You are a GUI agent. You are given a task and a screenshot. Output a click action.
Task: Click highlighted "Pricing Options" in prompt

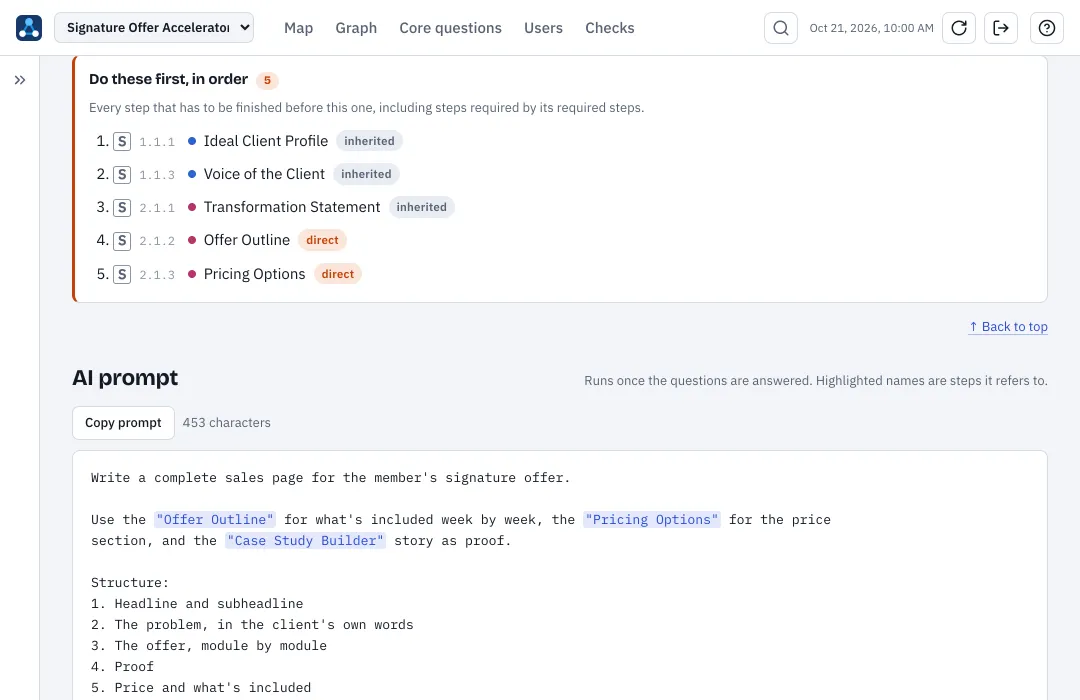(652, 519)
